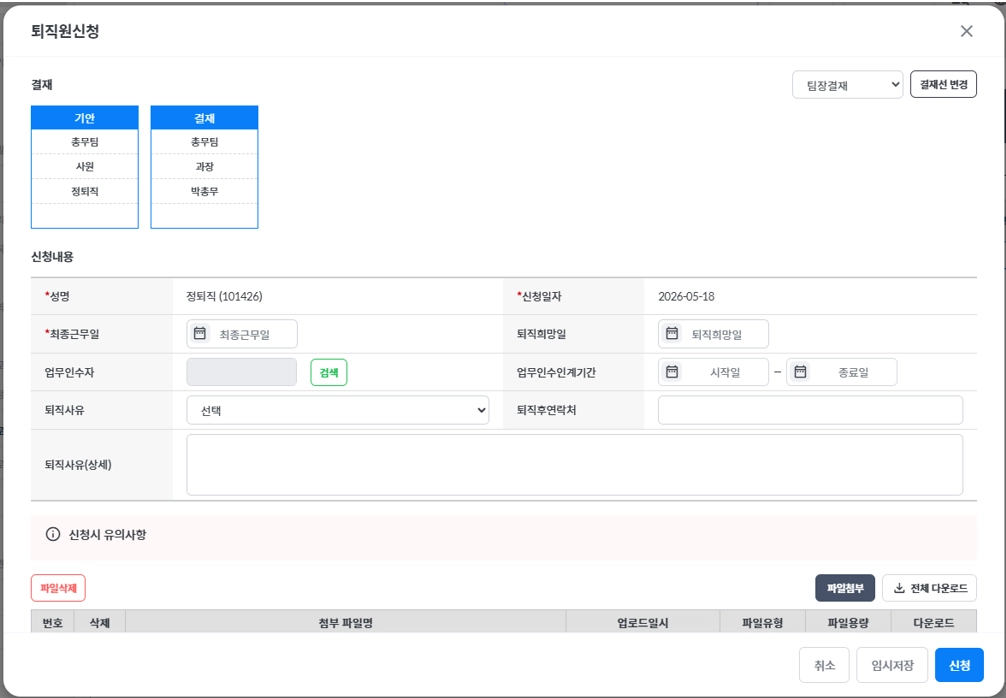Image resolution: width=1006 pixels, height=698 pixels.
Task: Click the 정퇴직 (101426) name value
Action: 225,296
